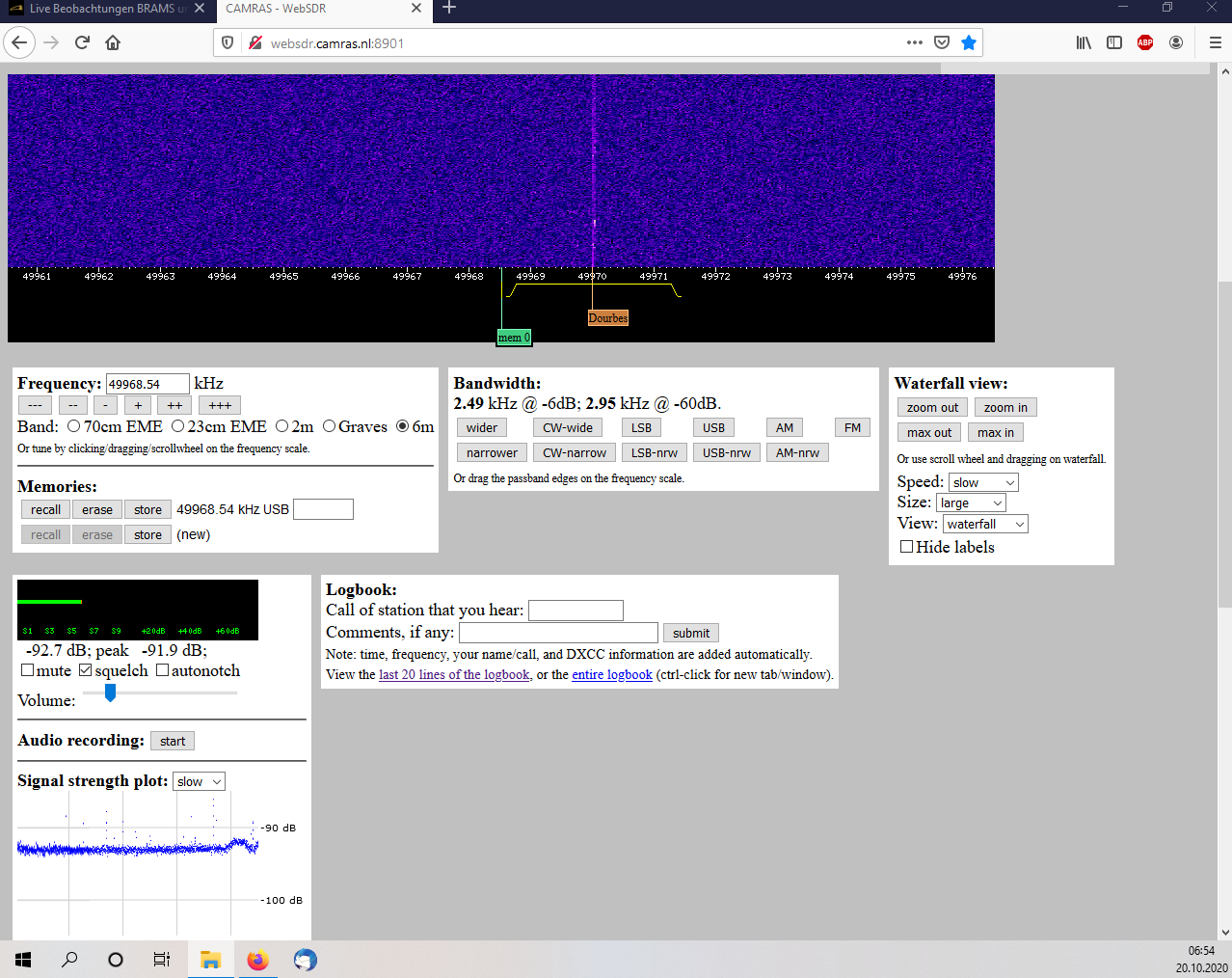Open Thunderbird from the taskbar
This screenshot has height=978, width=1232.
[x=305, y=960]
